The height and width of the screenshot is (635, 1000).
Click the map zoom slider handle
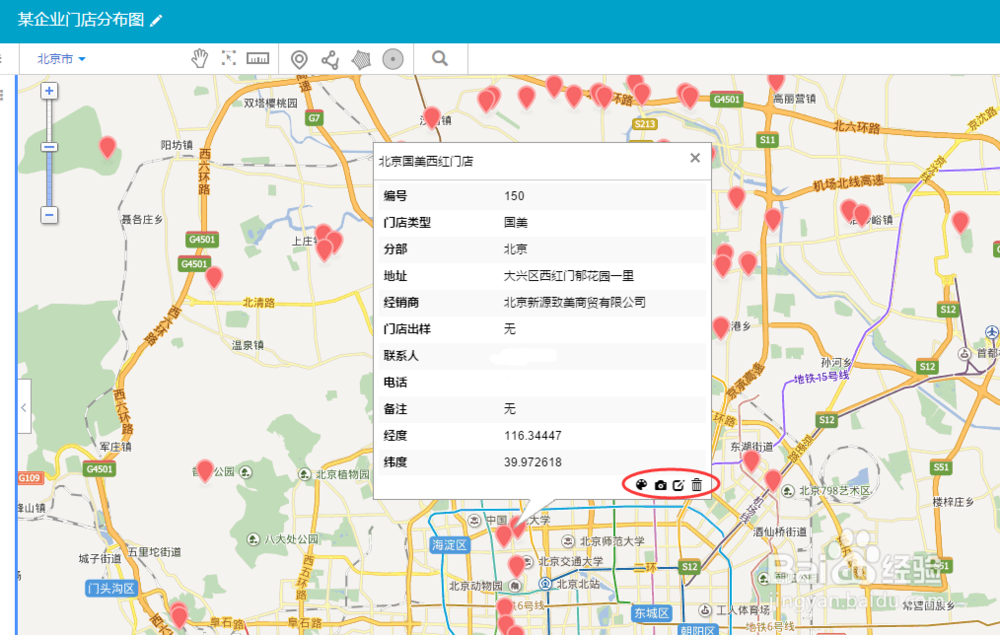tap(49, 147)
